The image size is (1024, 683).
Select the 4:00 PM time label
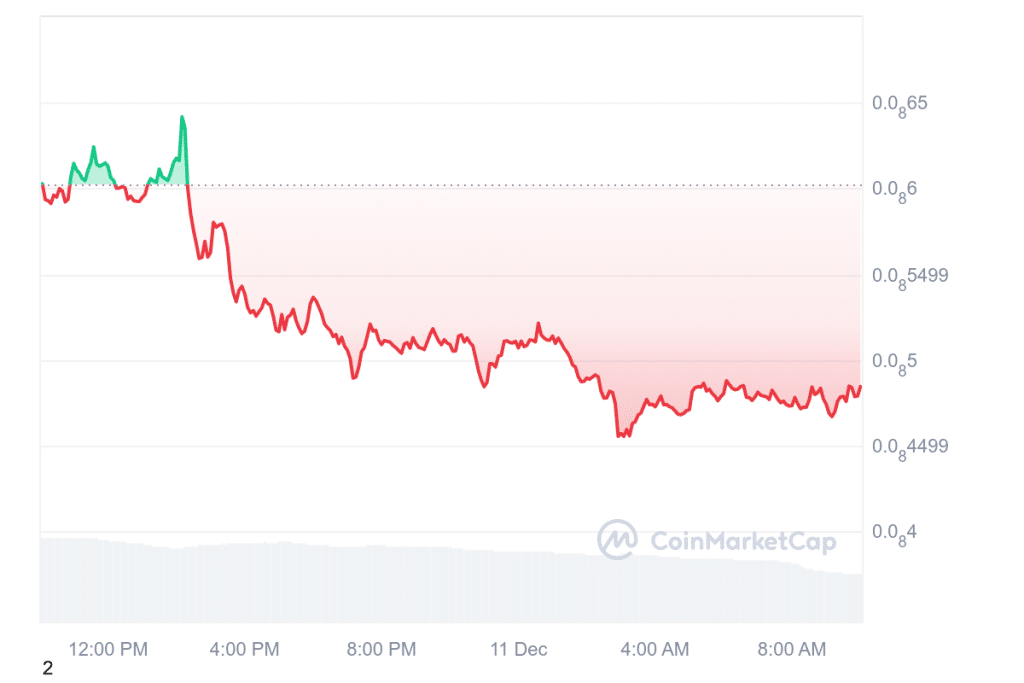pyautogui.click(x=243, y=649)
